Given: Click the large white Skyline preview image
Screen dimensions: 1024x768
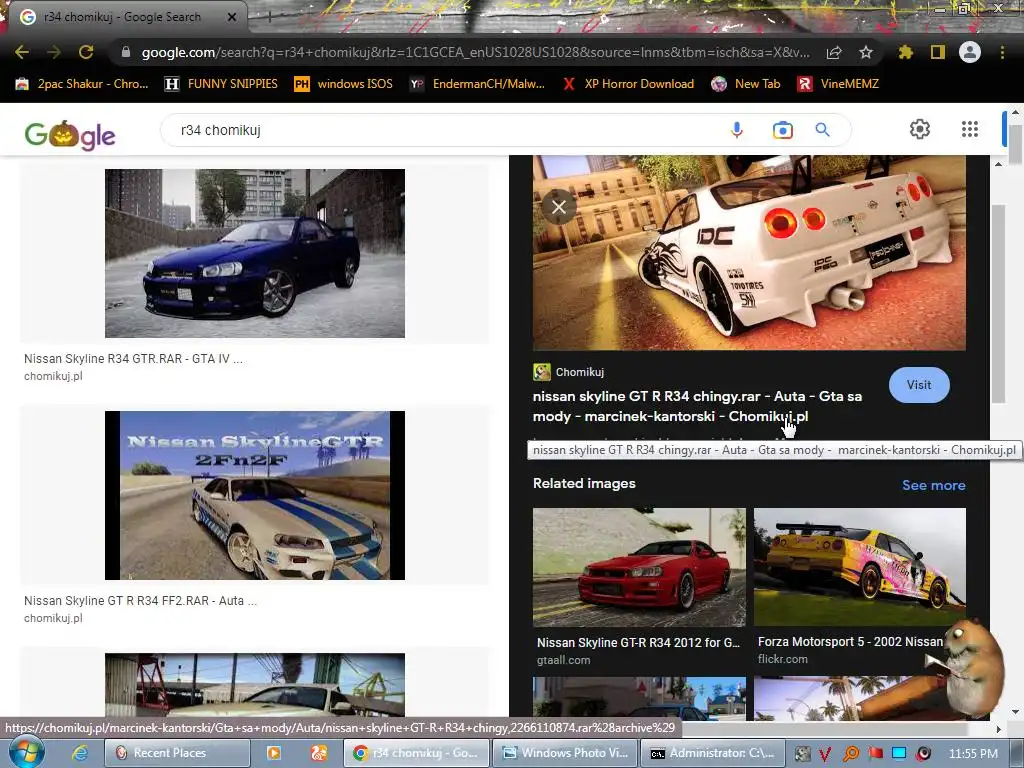Looking at the screenshot, I should coord(749,253).
